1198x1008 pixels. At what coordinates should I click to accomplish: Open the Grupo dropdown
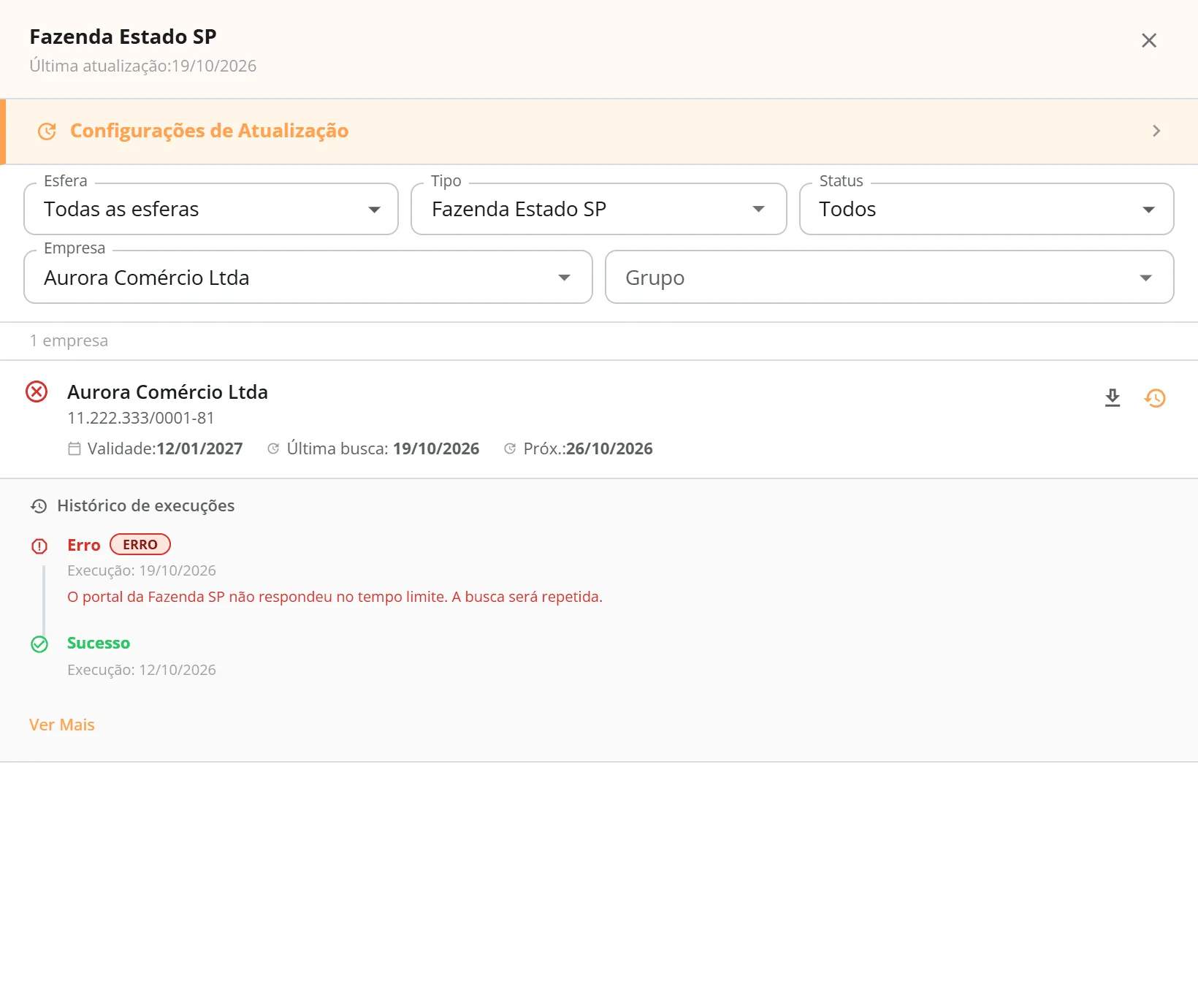pos(890,277)
